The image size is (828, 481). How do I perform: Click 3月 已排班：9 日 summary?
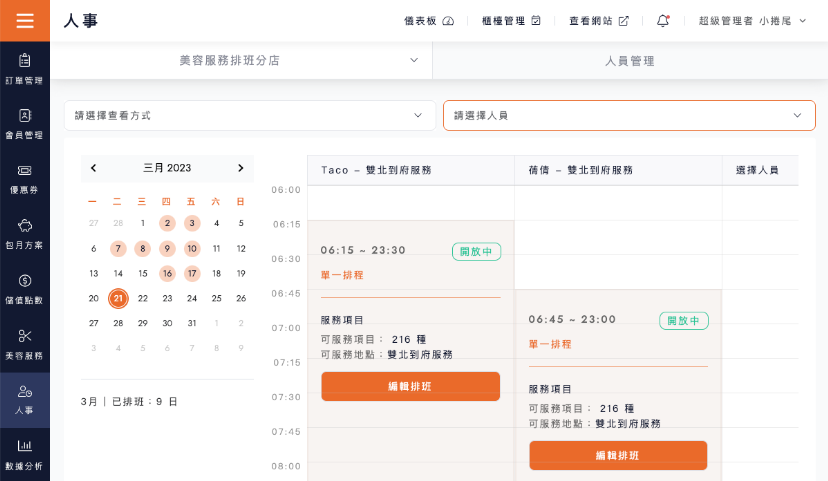pos(129,402)
